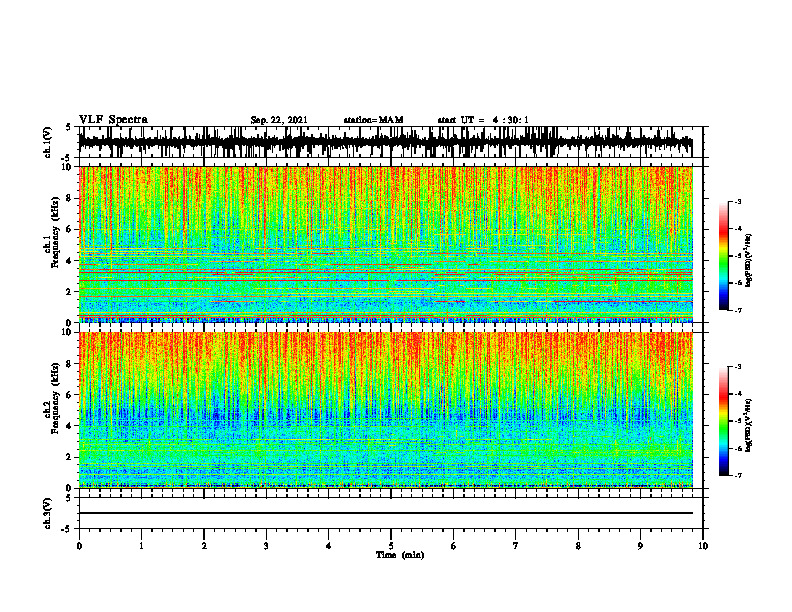The height and width of the screenshot is (612, 792).
Task: Click the "5" voltage tick of ch.1 waveform
Action: pos(68,128)
